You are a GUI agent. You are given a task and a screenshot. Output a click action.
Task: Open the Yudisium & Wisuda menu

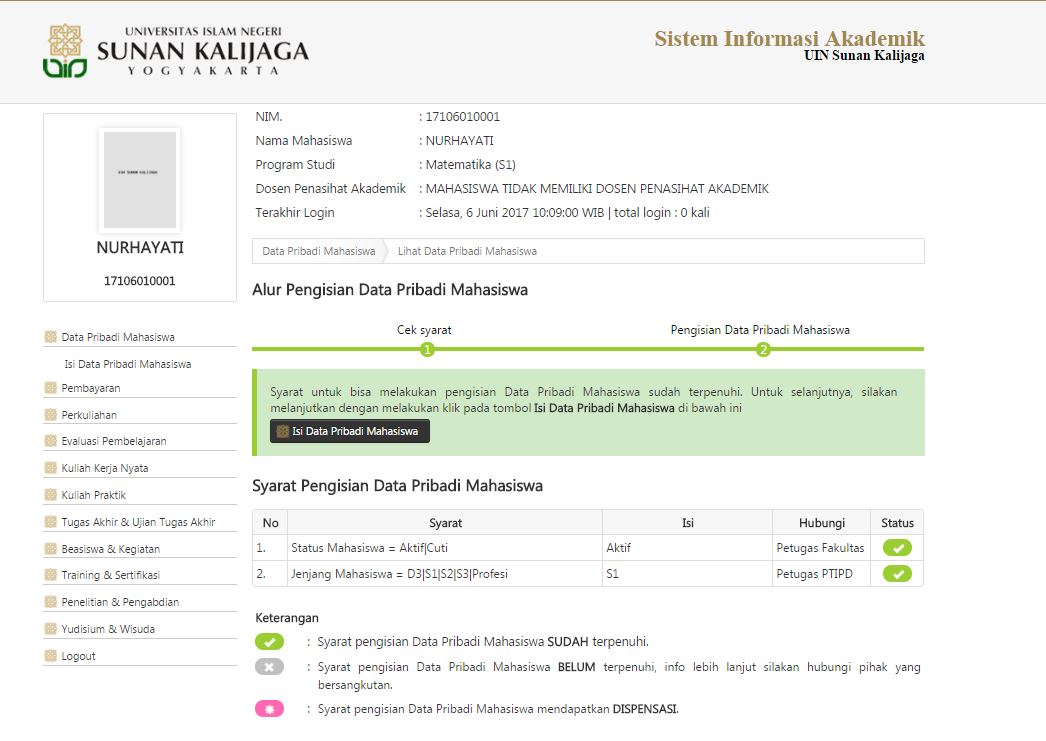point(108,629)
